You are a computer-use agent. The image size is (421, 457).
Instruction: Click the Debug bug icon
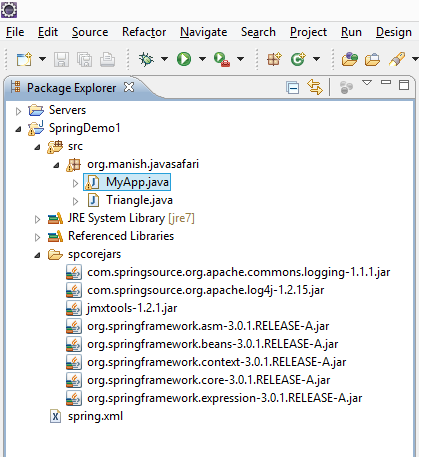[x=146, y=59]
